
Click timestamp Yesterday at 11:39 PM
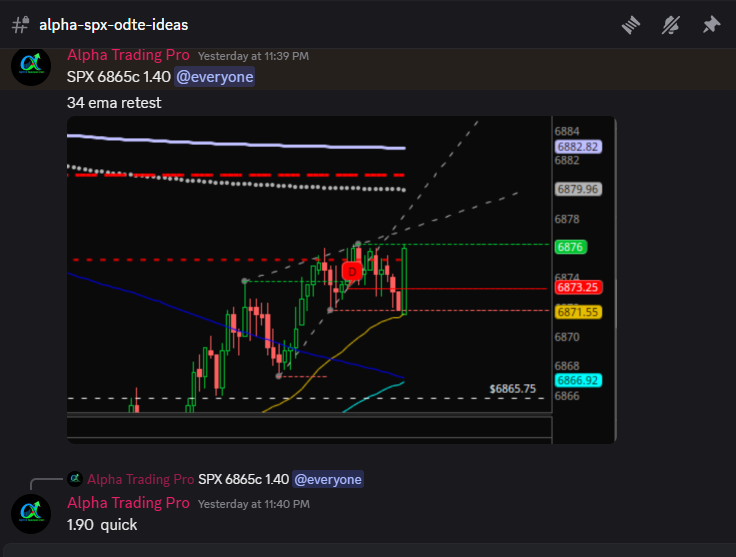click(x=253, y=56)
